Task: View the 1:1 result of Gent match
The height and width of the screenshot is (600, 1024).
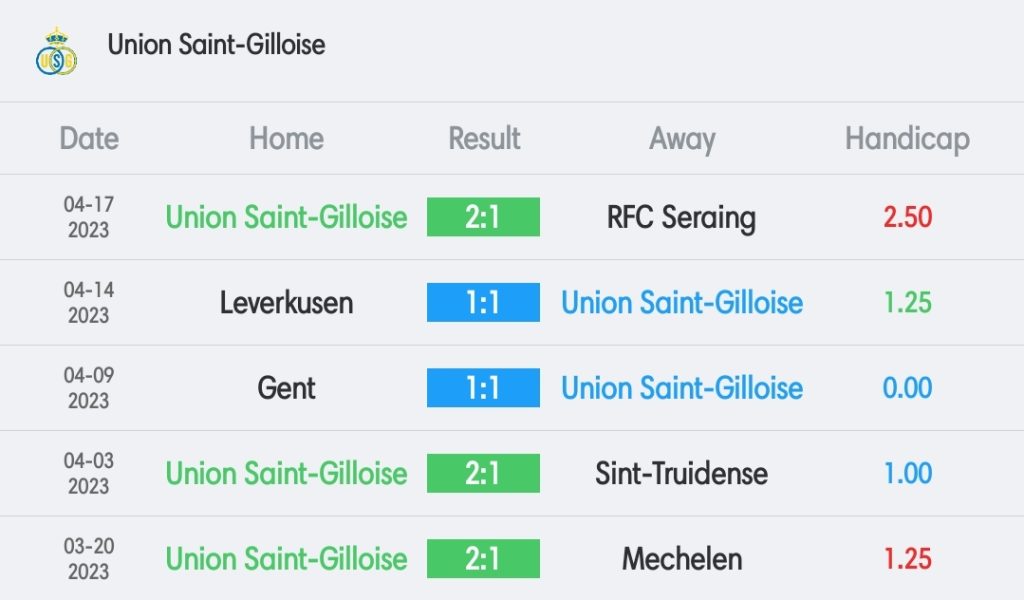Action: click(x=483, y=388)
